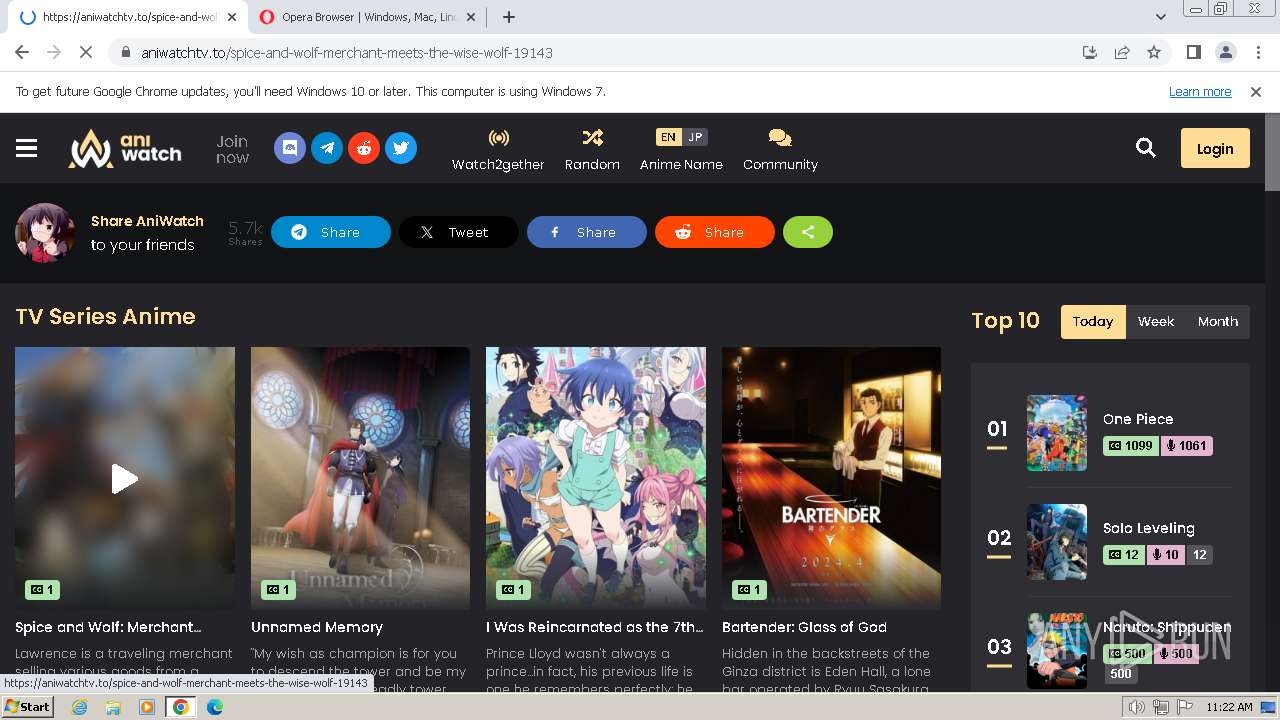Screen dimensions: 1280x720
Task: Switch anime name to JP
Action: coord(695,137)
